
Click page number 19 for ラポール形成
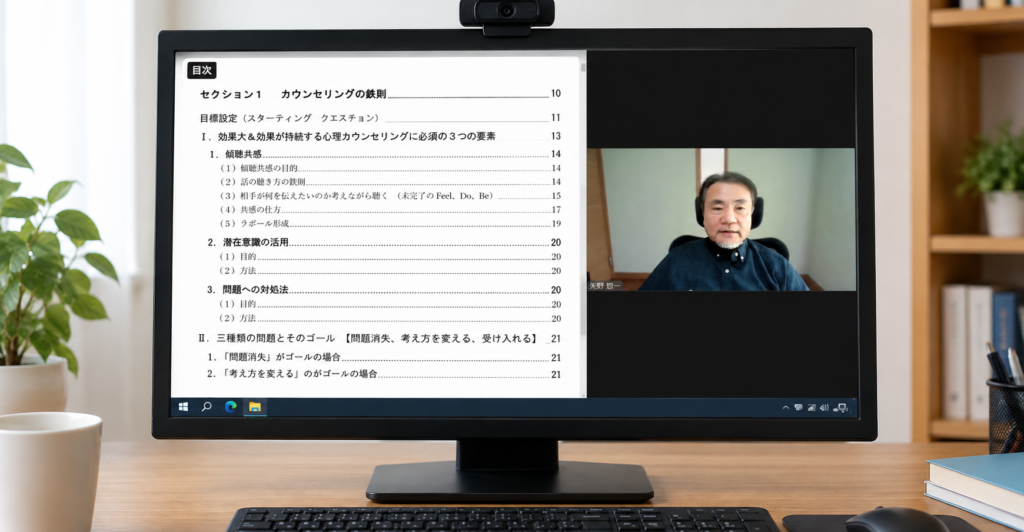556,223
